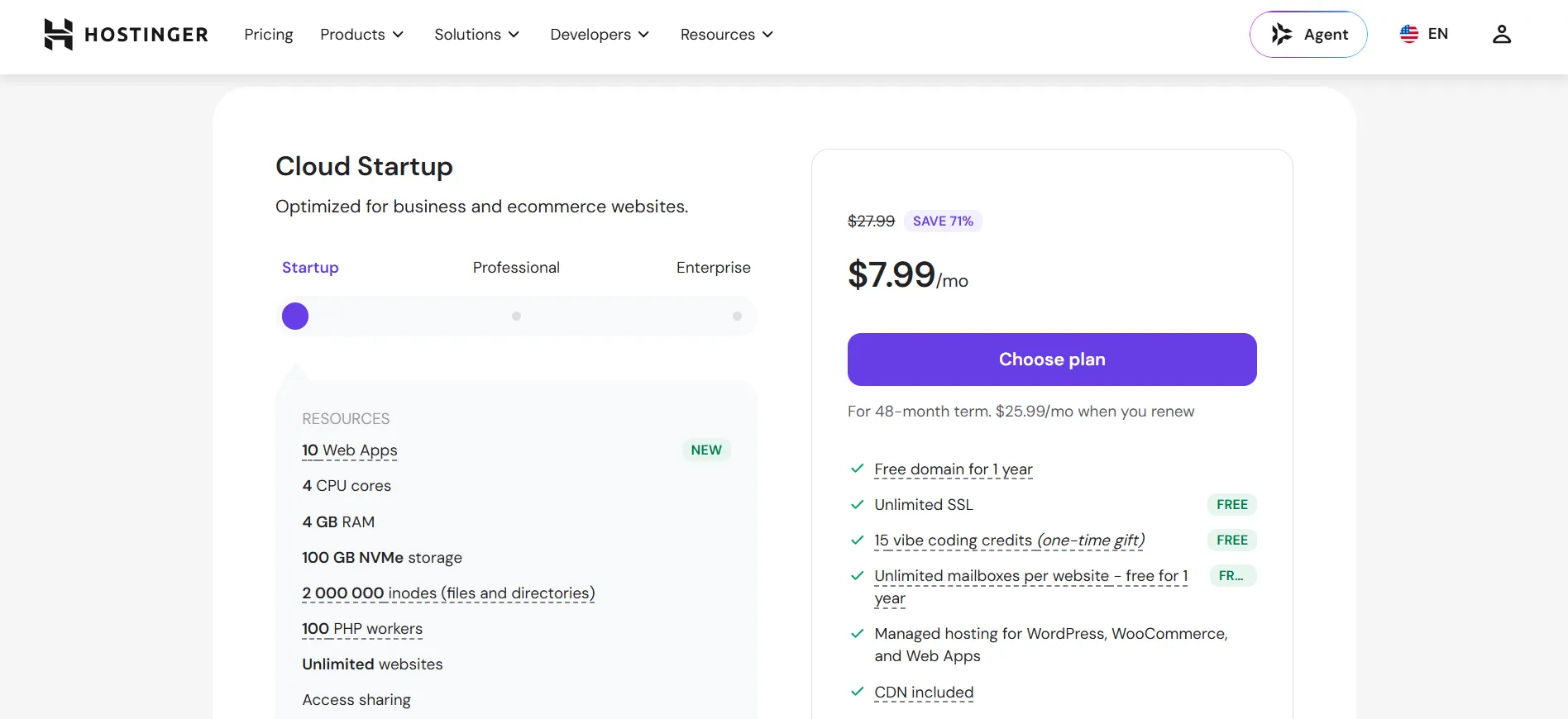Click the 'Unlimited websites' text
The width and height of the screenshot is (1568, 719).
tap(372, 664)
